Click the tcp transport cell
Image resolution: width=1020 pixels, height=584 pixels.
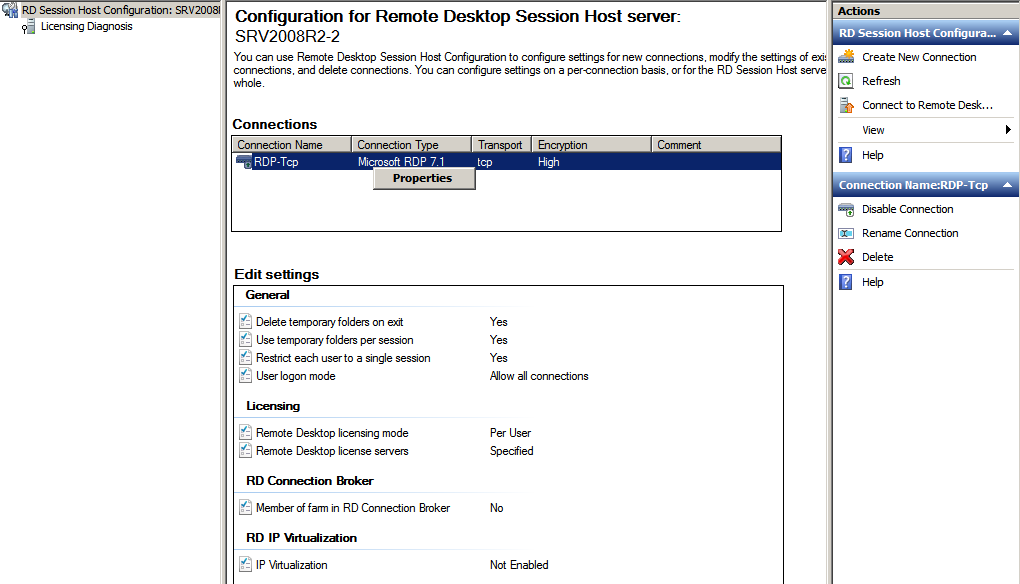tap(485, 162)
